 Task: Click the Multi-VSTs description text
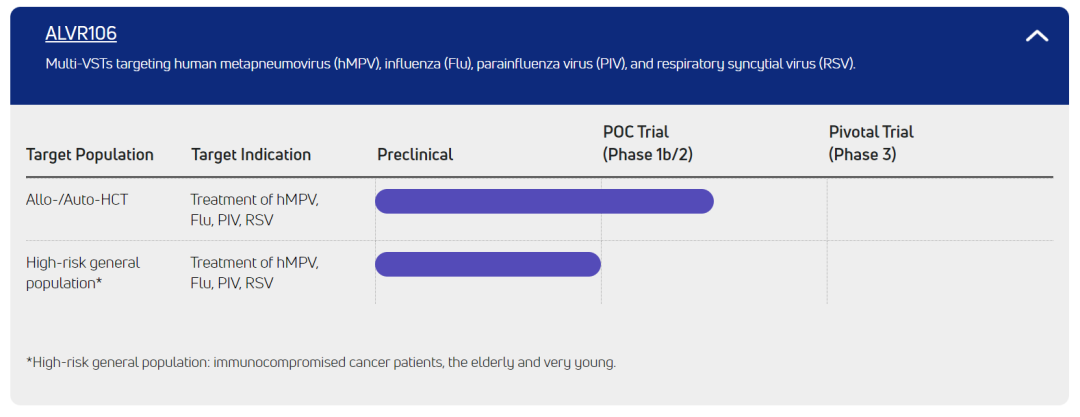450,64
